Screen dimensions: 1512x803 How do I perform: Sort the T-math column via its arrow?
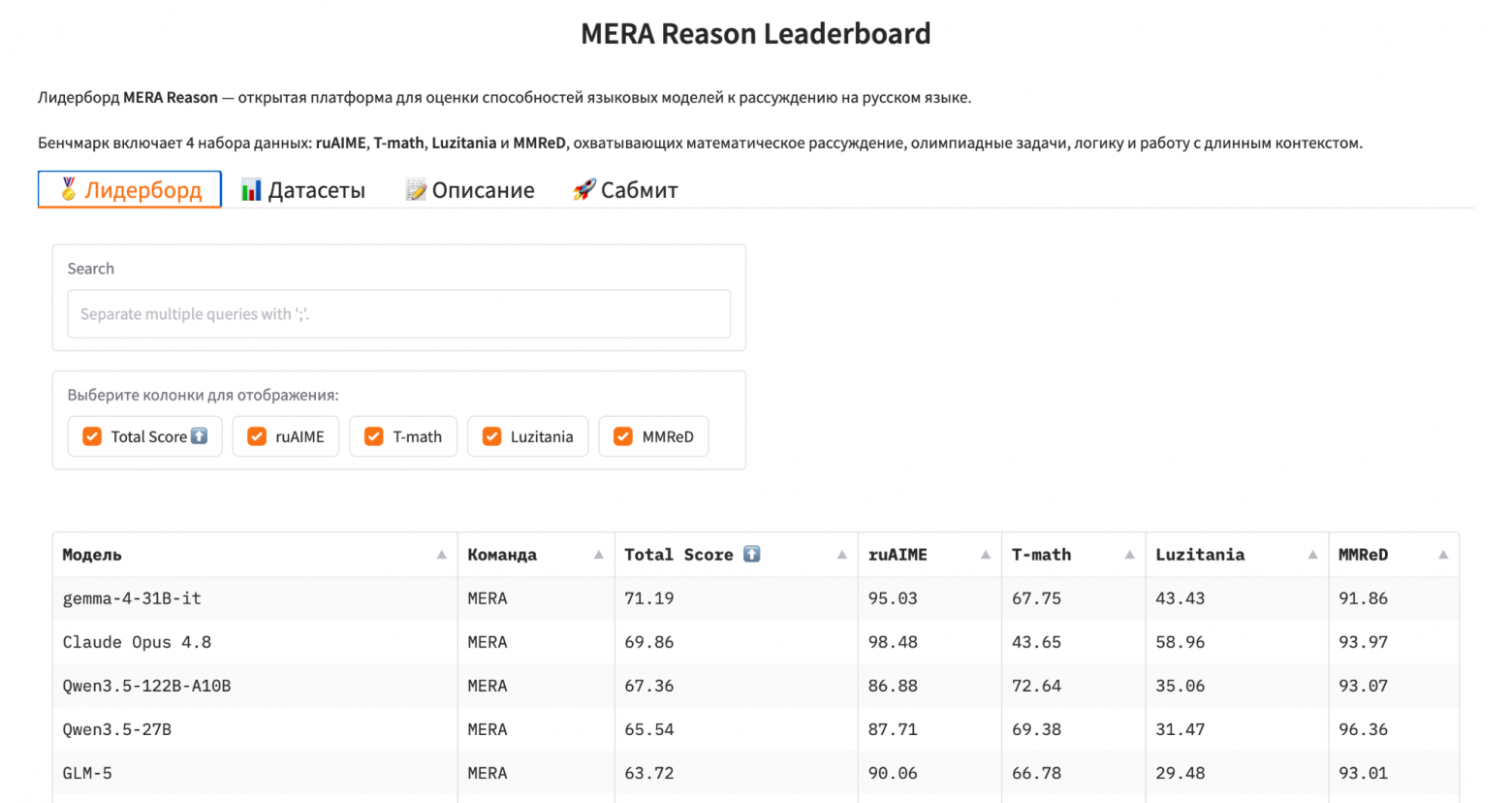point(1129,555)
